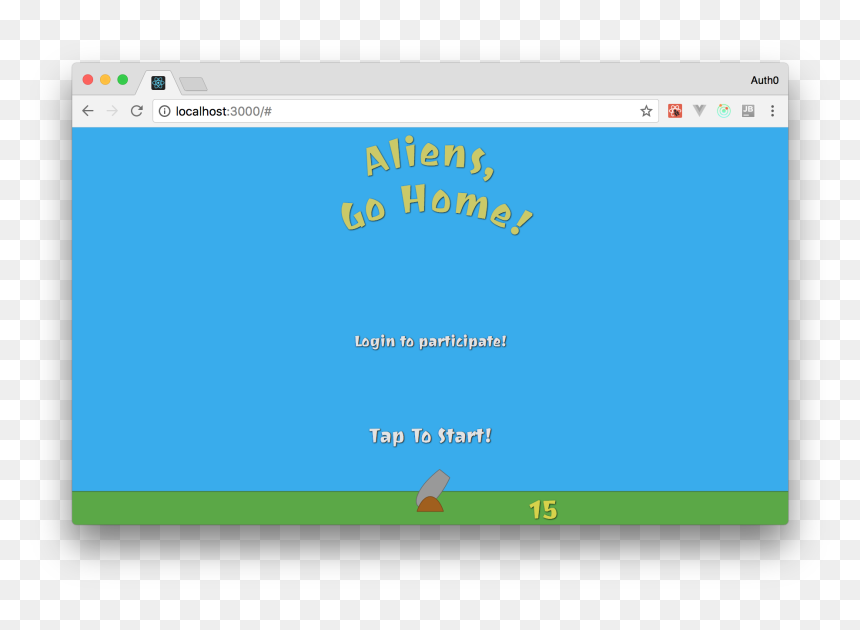
Task: Maximize window with green button
Action: (123, 80)
